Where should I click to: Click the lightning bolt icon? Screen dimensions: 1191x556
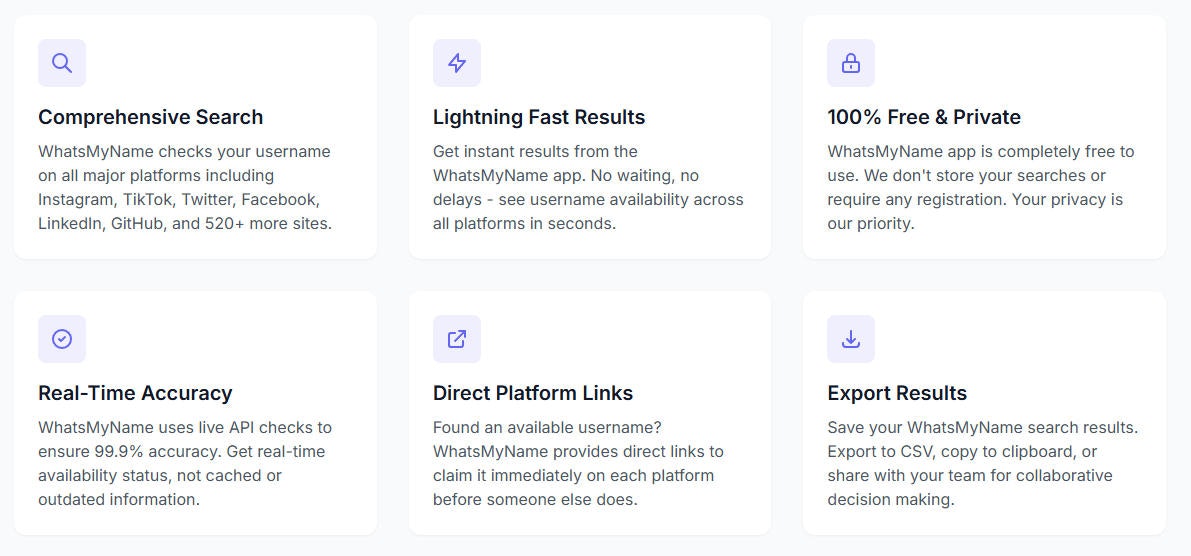tap(456, 63)
